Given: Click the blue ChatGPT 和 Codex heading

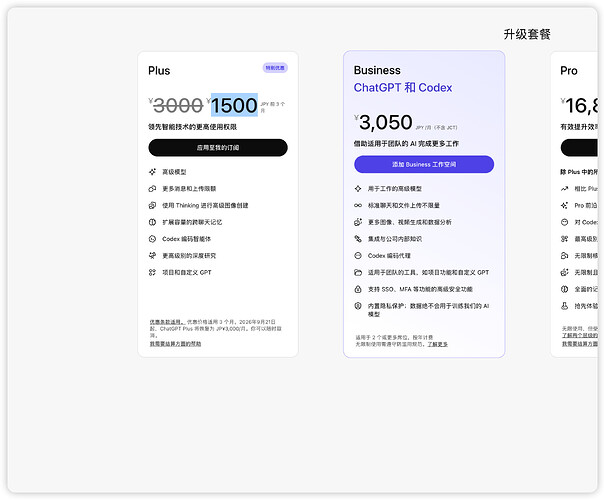Looking at the screenshot, I should [x=403, y=88].
